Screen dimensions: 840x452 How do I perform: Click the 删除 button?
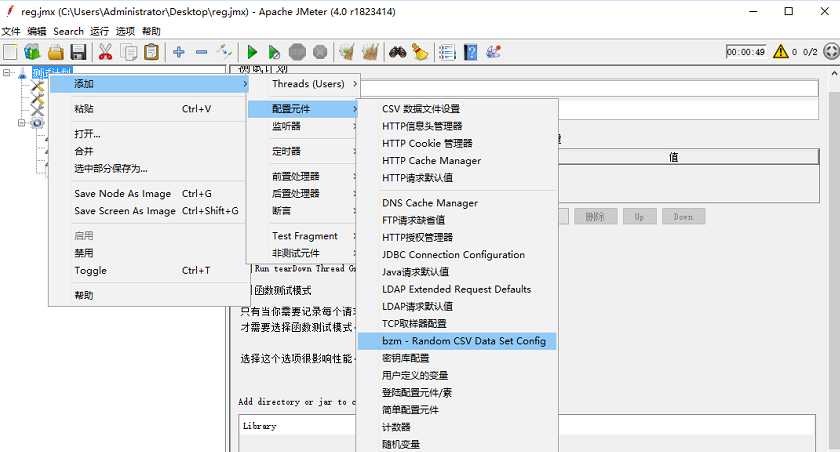[595, 217]
